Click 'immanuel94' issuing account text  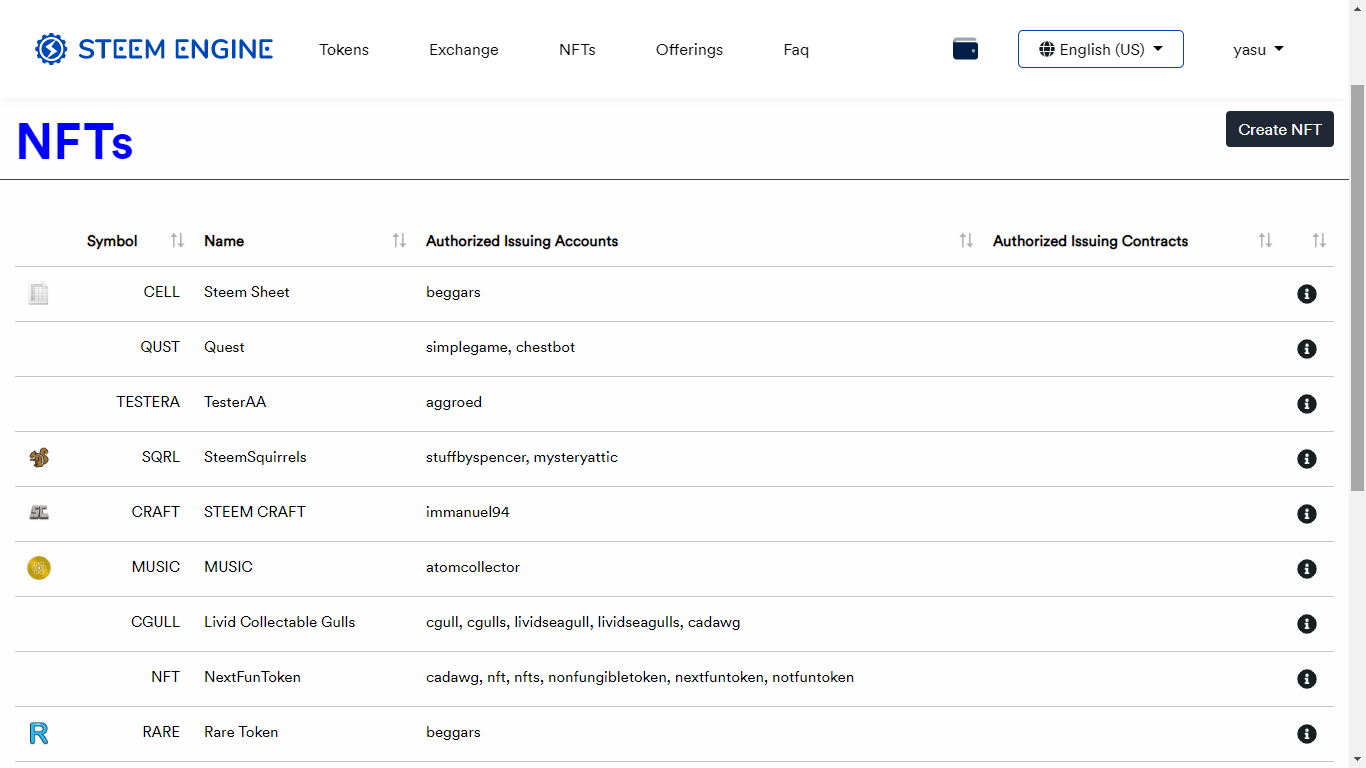coord(468,512)
